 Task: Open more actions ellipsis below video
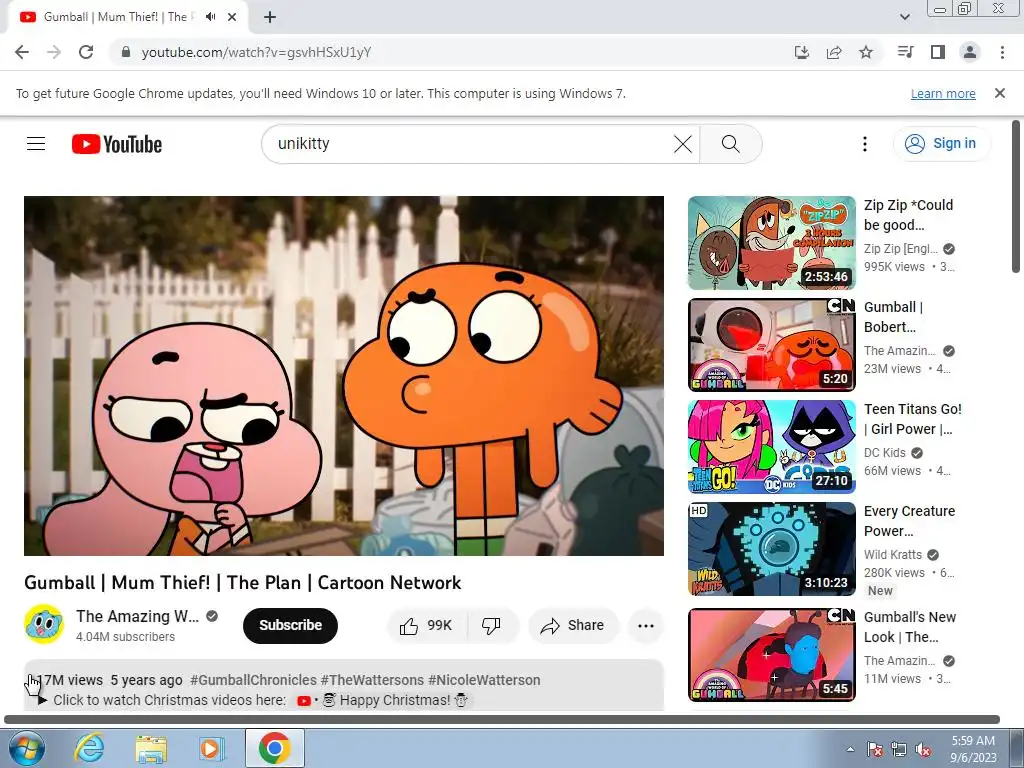[x=646, y=626]
